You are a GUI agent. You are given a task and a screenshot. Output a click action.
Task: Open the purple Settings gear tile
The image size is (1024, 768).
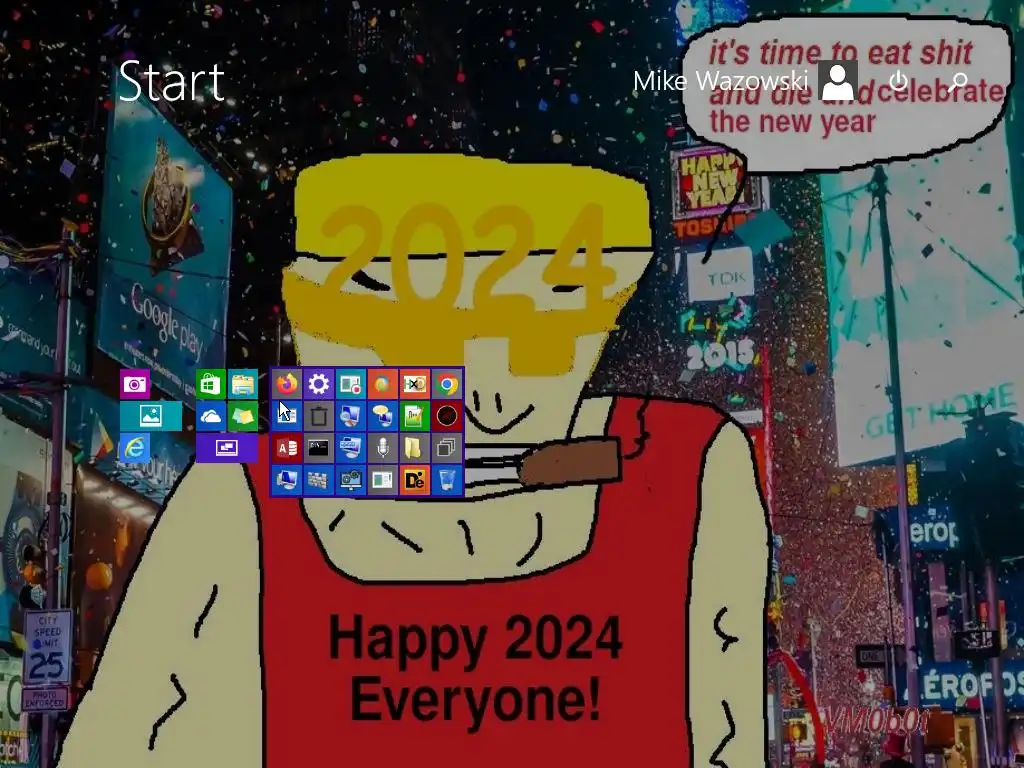coord(319,384)
